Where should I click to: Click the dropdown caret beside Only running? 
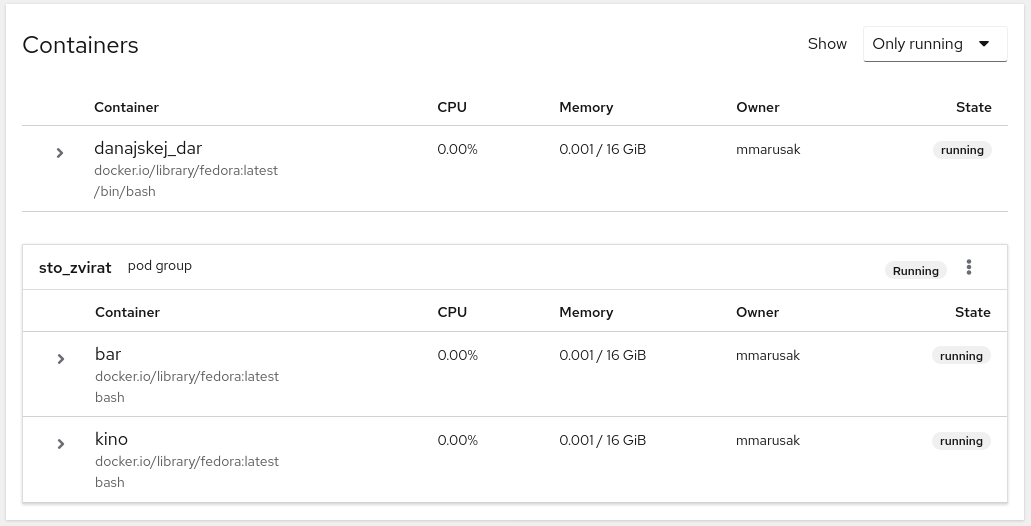coord(984,44)
